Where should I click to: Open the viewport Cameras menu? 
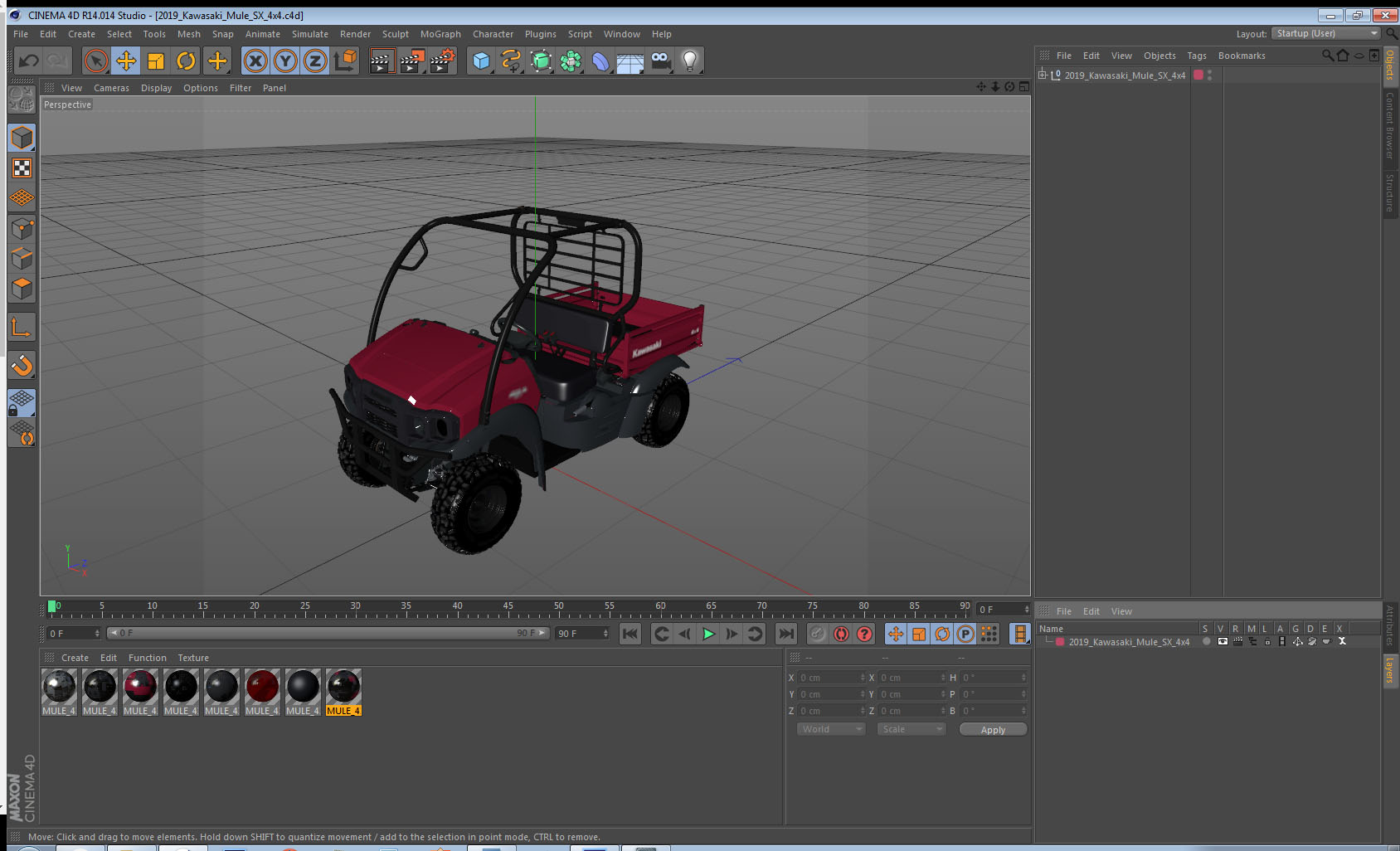click(111, 88)
